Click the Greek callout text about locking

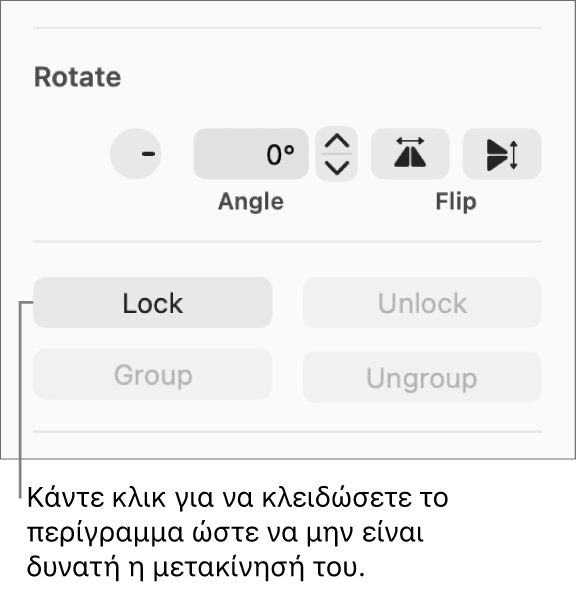(237, 532)
